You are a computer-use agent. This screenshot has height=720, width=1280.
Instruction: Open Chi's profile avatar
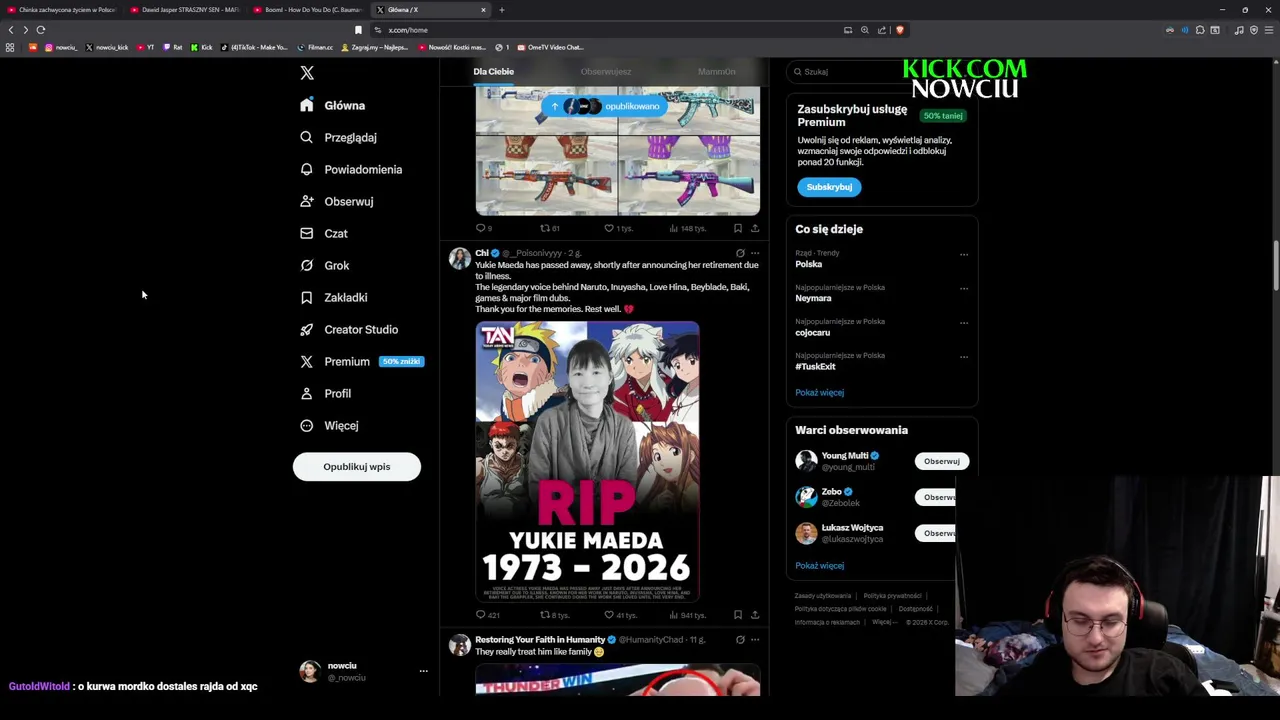tap(459, 259)
